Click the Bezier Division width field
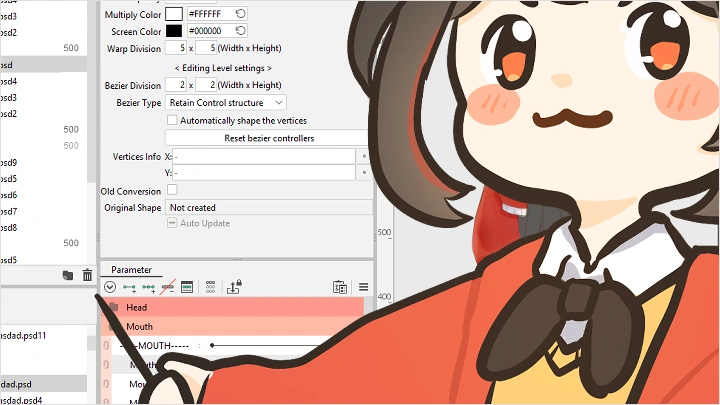Viewport: 720px width, 405px height. [x=176, y=85]
